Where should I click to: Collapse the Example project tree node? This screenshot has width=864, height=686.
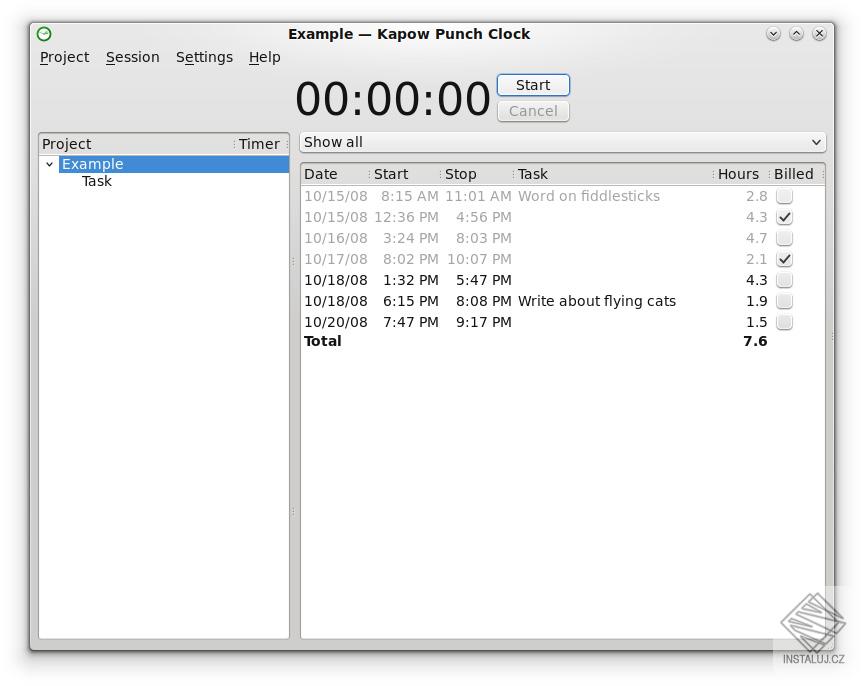click(x=49, y=165)
